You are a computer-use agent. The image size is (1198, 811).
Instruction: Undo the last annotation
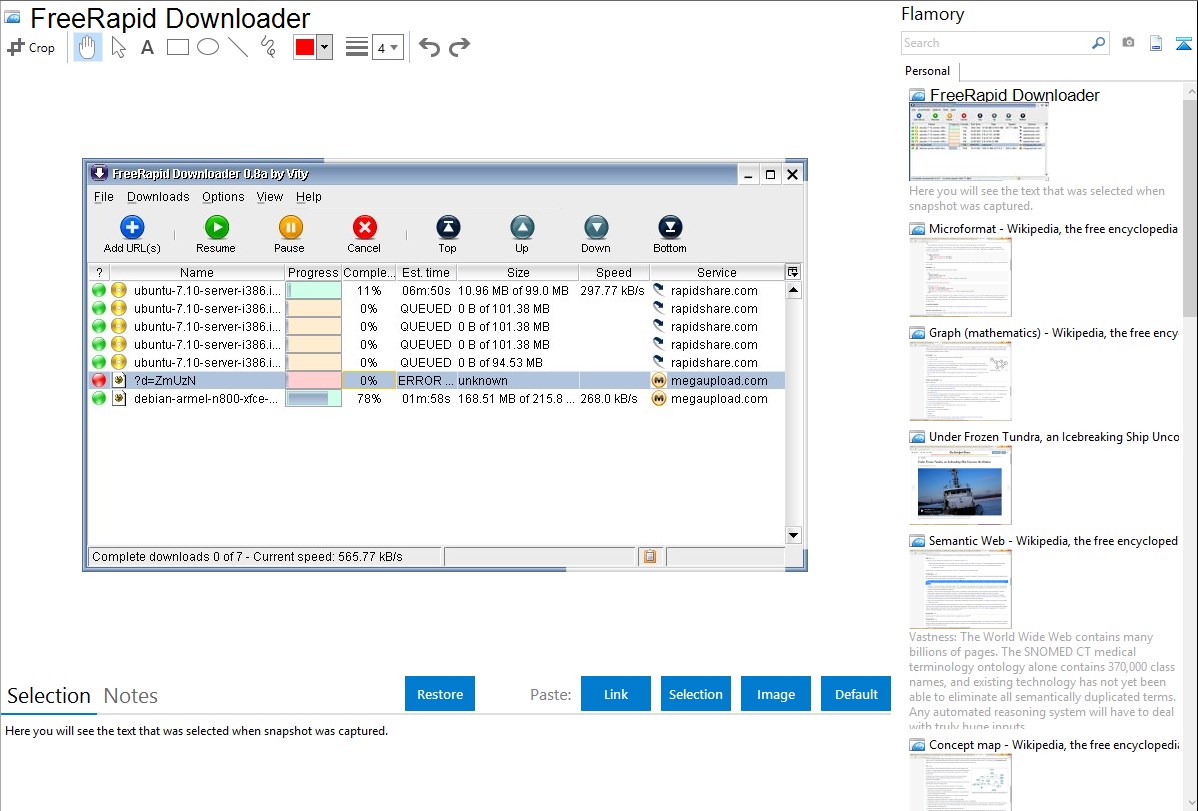429,47
